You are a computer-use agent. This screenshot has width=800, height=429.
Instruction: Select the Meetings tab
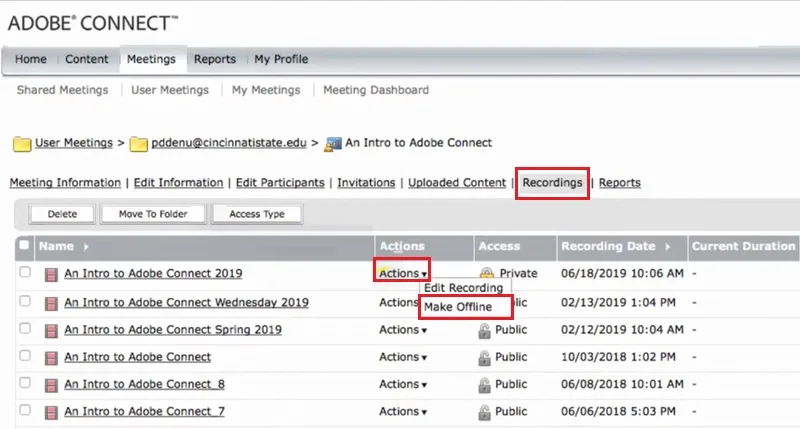tap(151, 59)
